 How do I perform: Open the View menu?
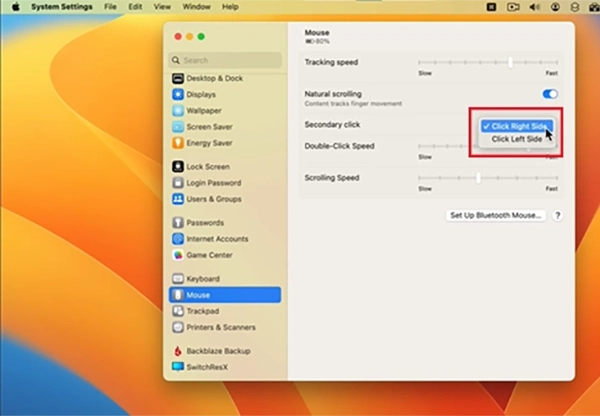coord(162,7)
